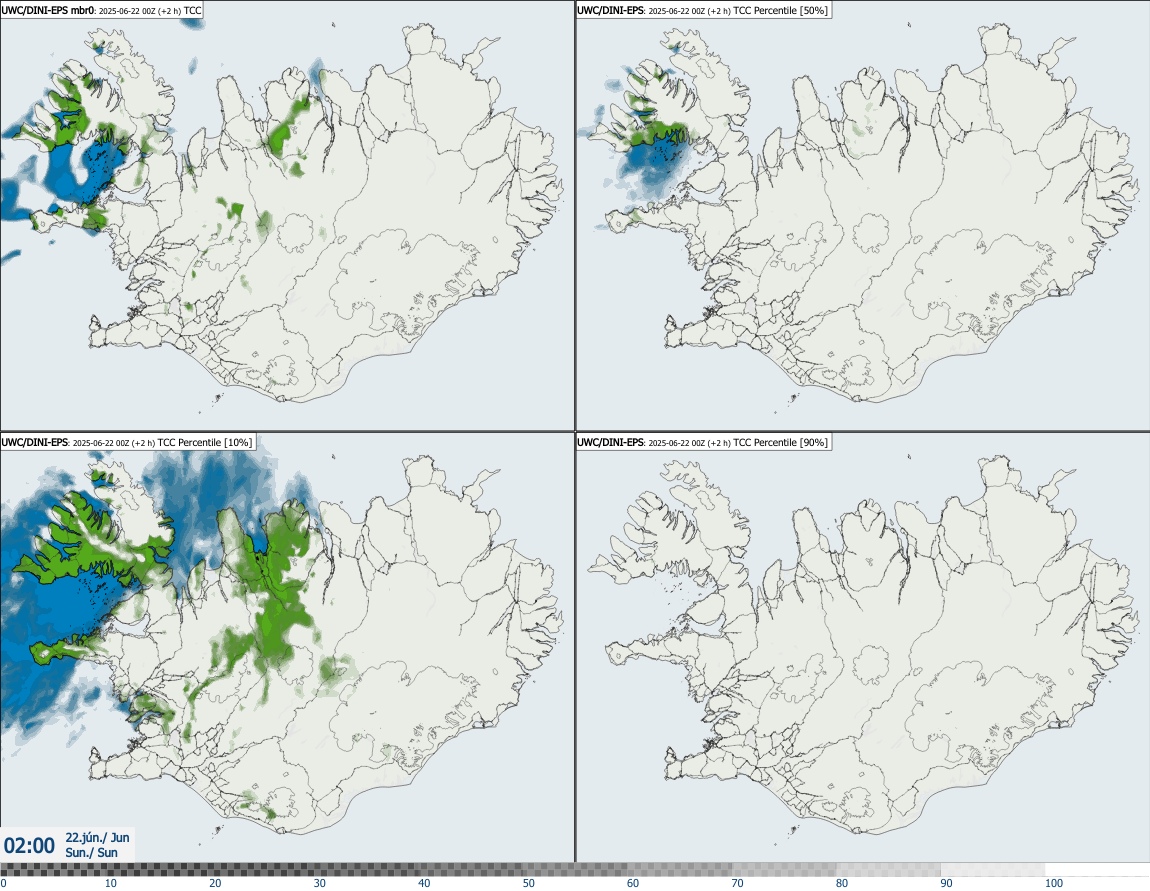Image resolution: width=1150 pixels, height=891 pixels.
Task: Click the TCC Percentile [90%] panel title
Action: coord(703,442)
